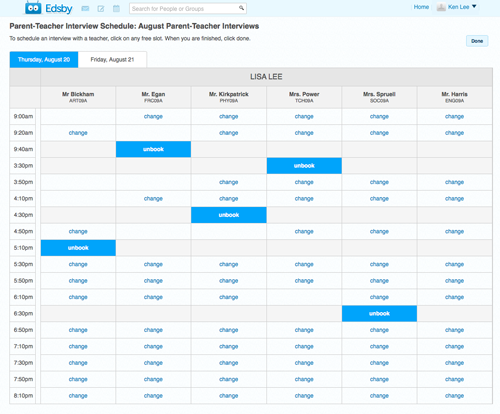Click the Done button
Image resolution: width=500 pixels, height=414 pixels.
(477, 41)
